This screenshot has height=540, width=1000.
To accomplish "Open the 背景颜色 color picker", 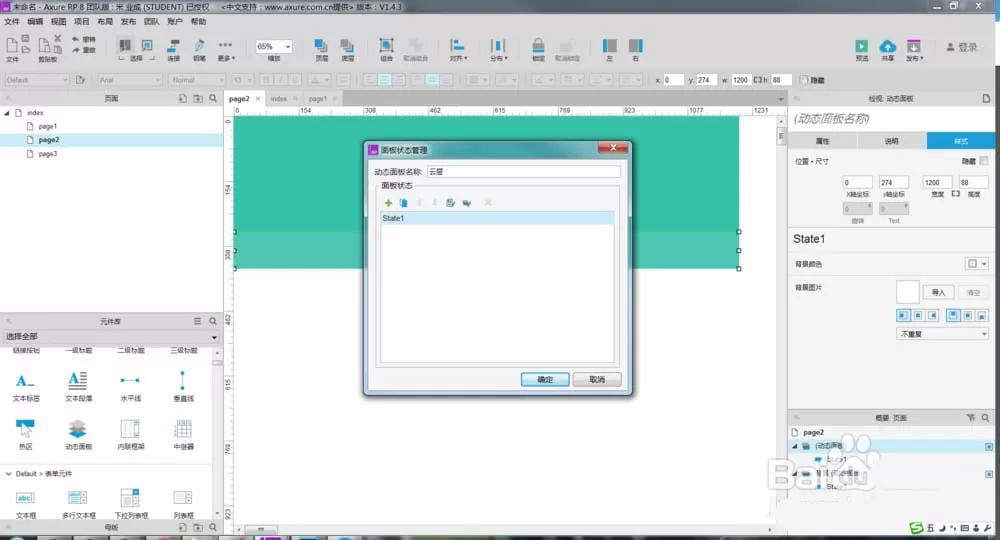I will (976, 263).
